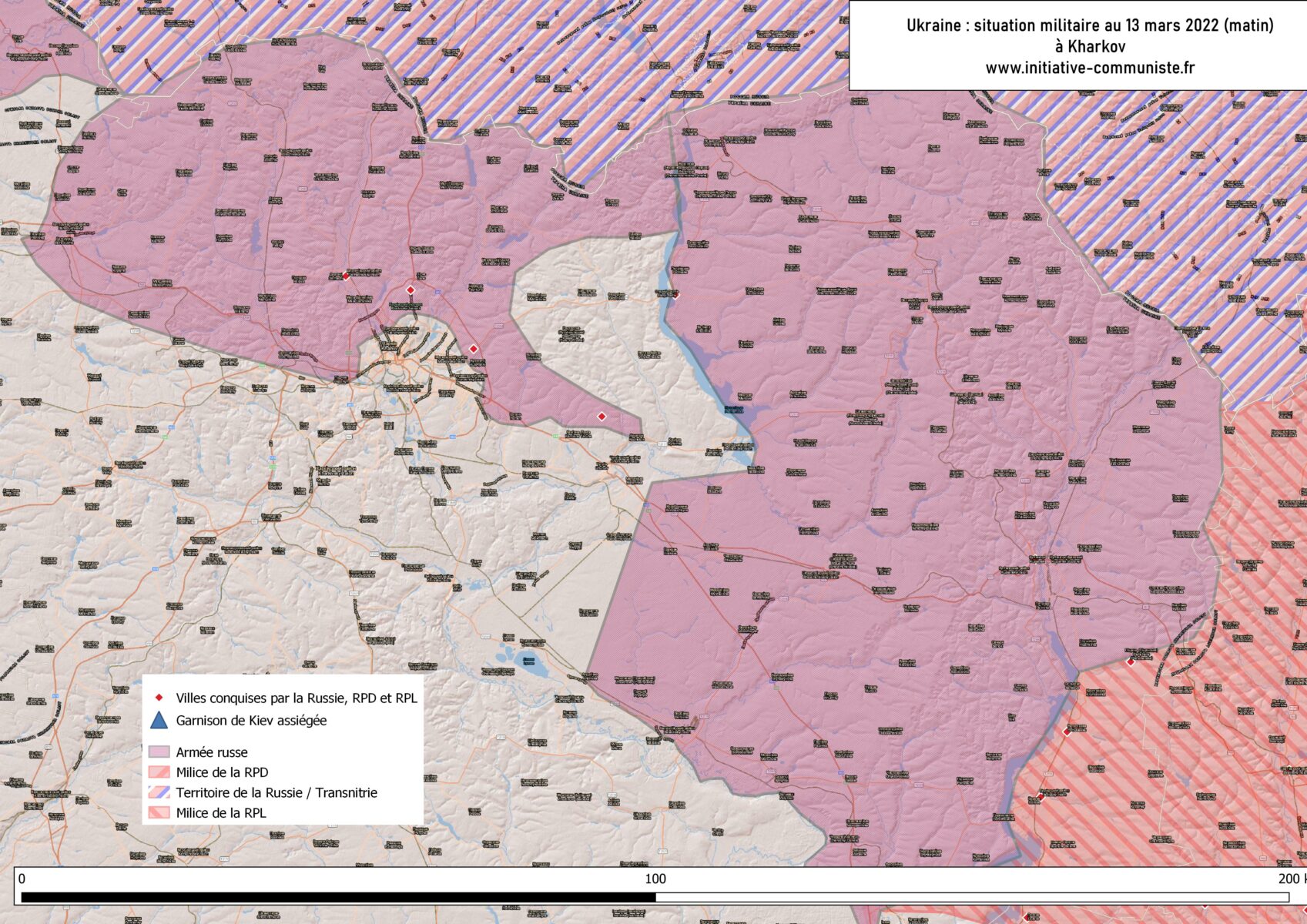
Task: Select the Armée russe pink legend swatch
Action: tap(159, 752)
